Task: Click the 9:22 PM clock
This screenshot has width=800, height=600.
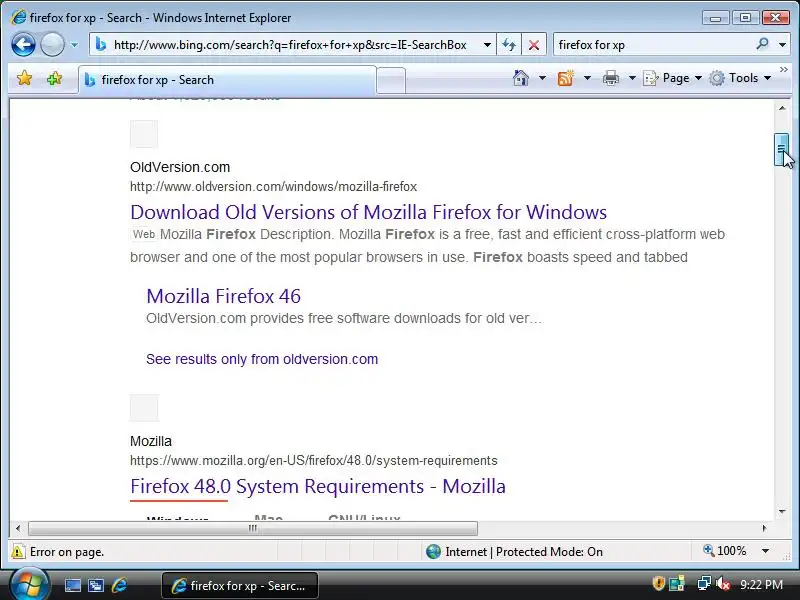Action: point(761,585)
